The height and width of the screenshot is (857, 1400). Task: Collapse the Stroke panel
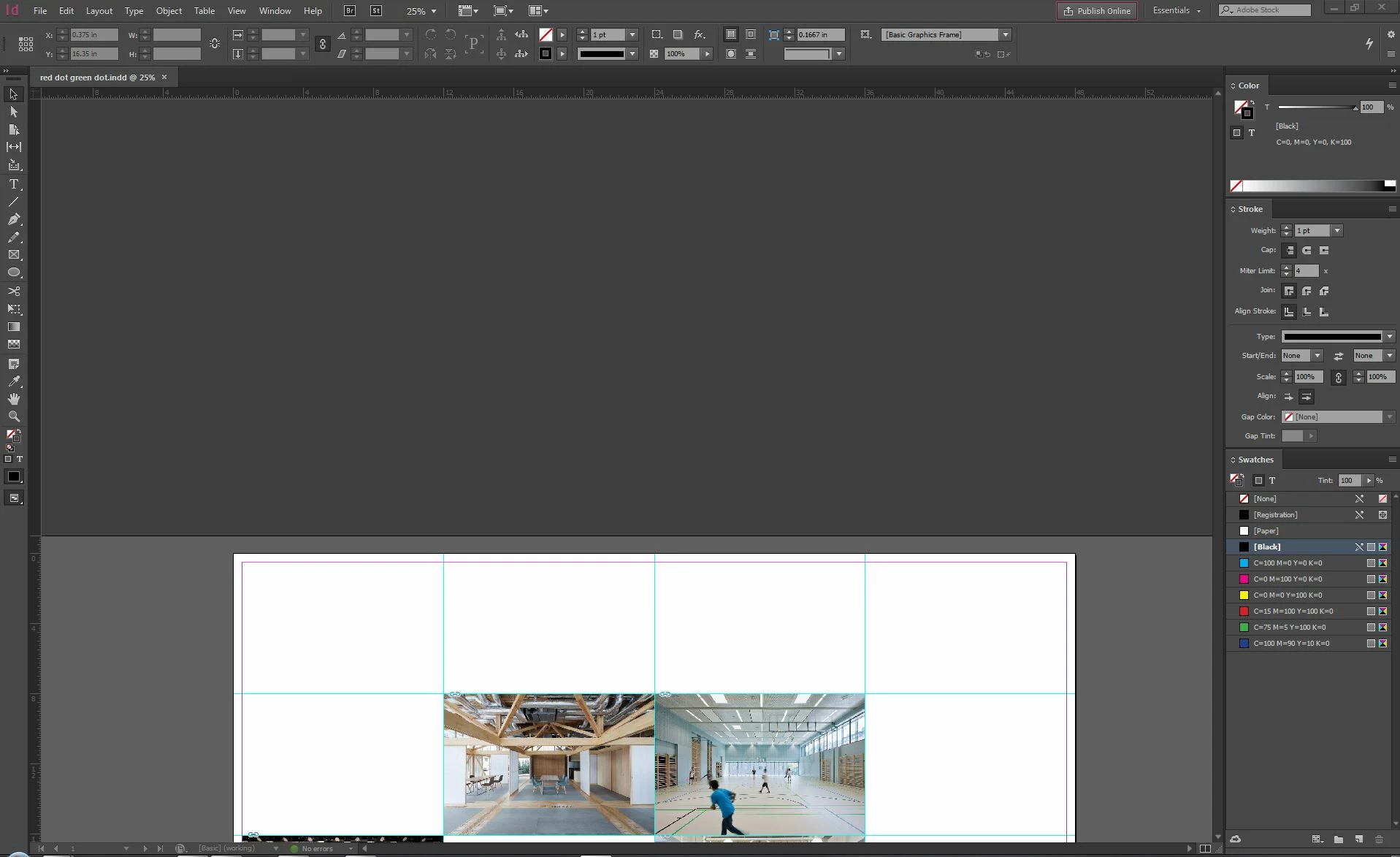click(1233, 209)
